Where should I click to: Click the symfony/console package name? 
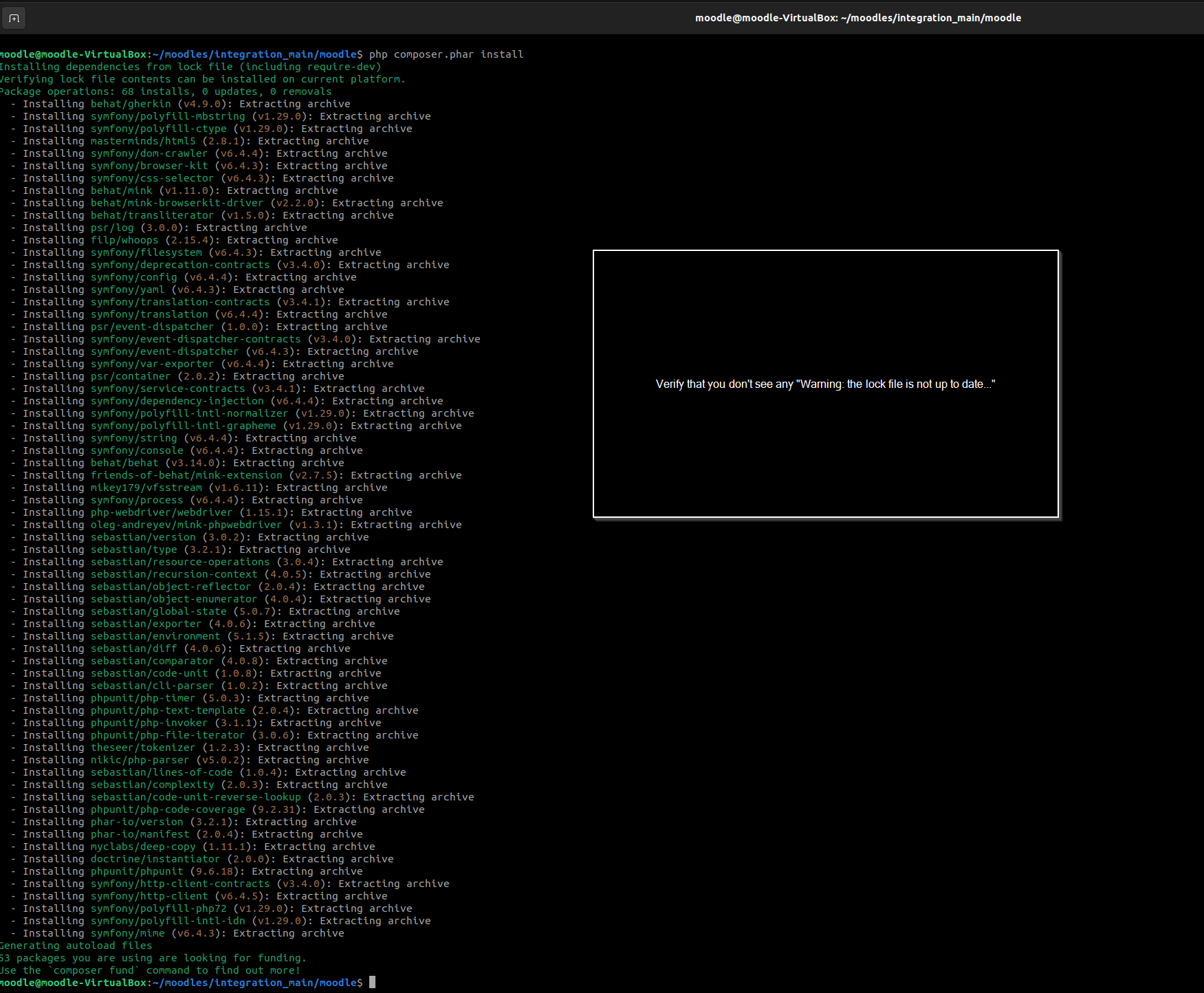coord(137,450)
